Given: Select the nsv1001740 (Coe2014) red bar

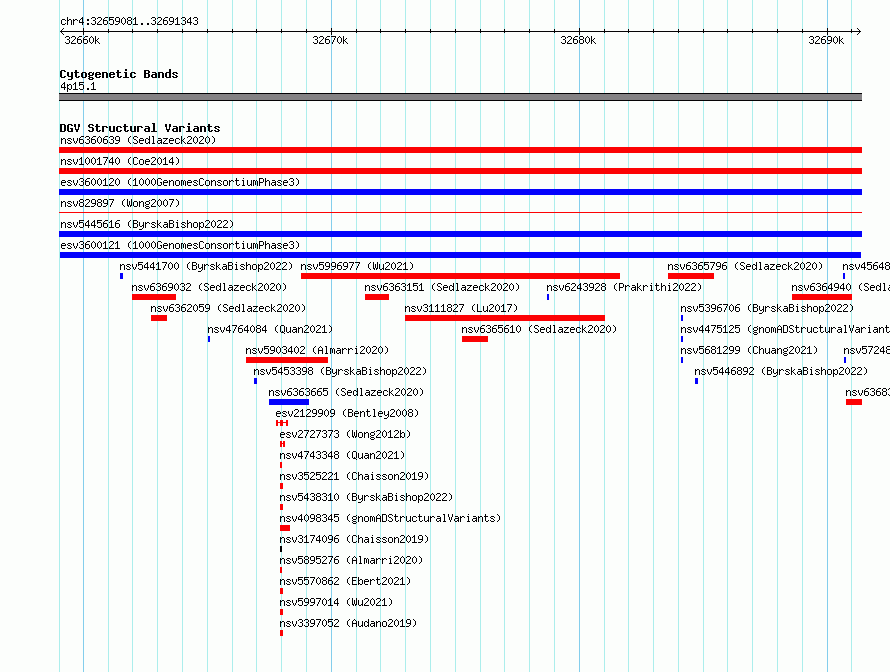Looking at the screenshot, I should pyautogui.click(x=460, y=171).
